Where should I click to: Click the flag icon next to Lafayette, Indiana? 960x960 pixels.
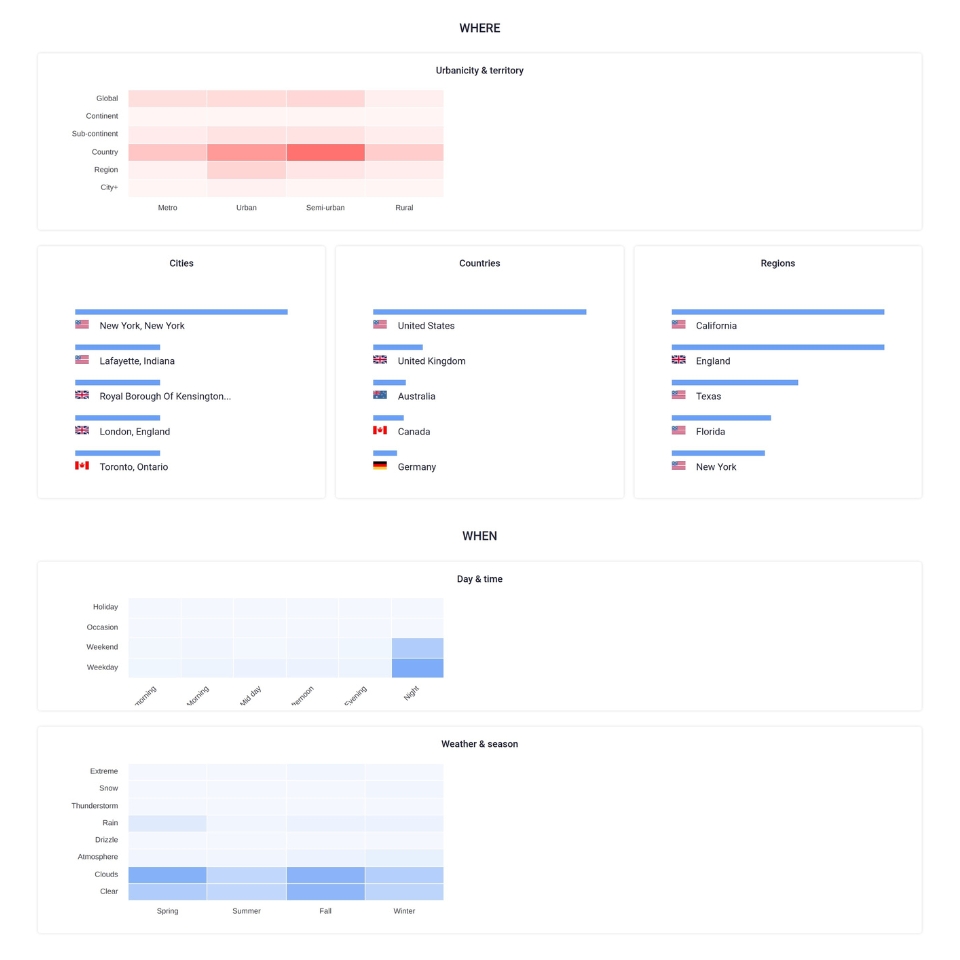pyautogui.click(x=82, y=360)
